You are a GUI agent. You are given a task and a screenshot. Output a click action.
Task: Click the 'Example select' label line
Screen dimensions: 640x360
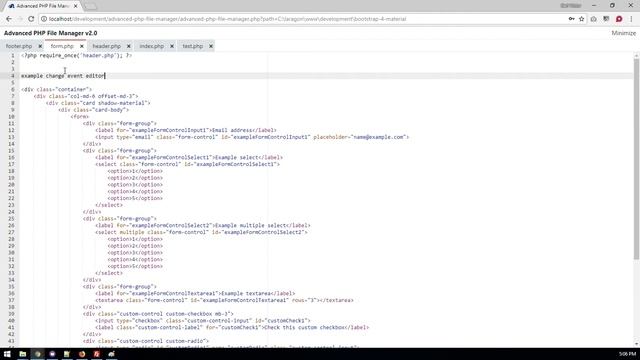click(189, 158)
